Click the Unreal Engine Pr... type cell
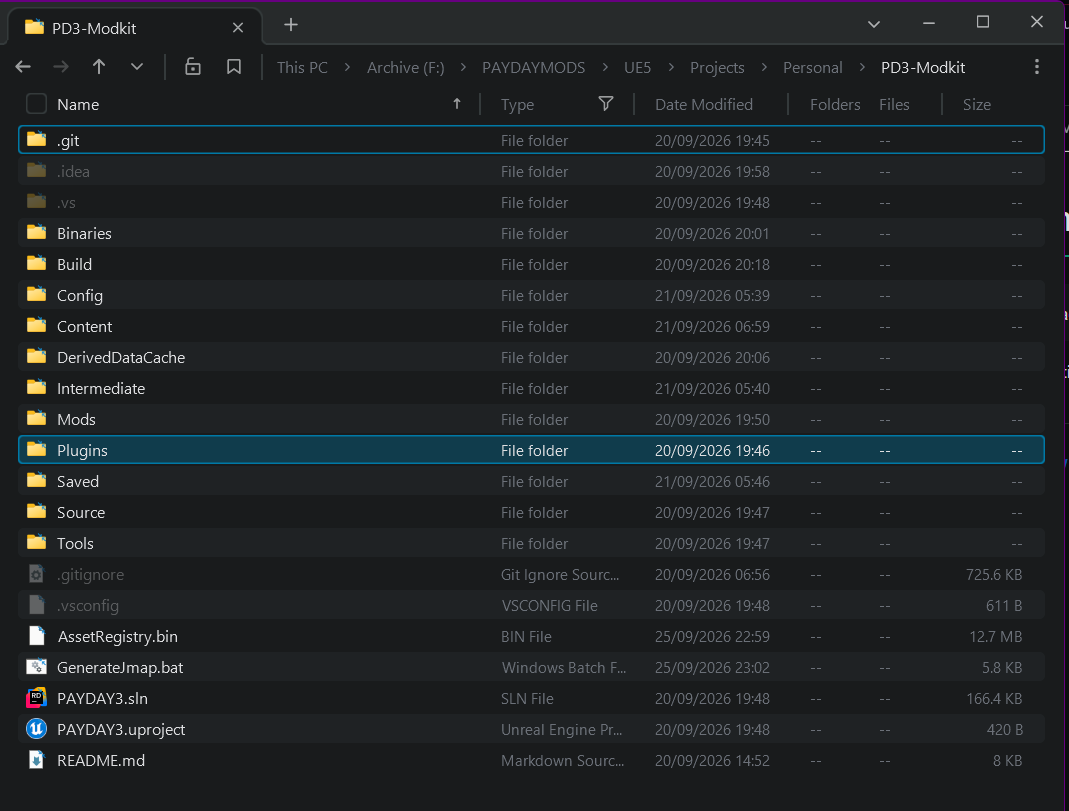 tap(562, 730)
